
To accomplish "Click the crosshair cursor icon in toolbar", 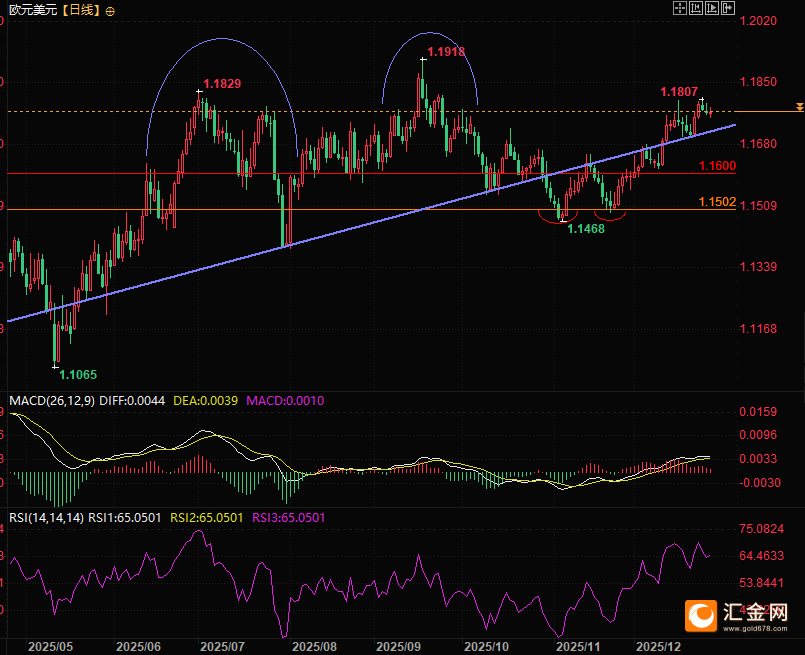I will click(679, 8).
